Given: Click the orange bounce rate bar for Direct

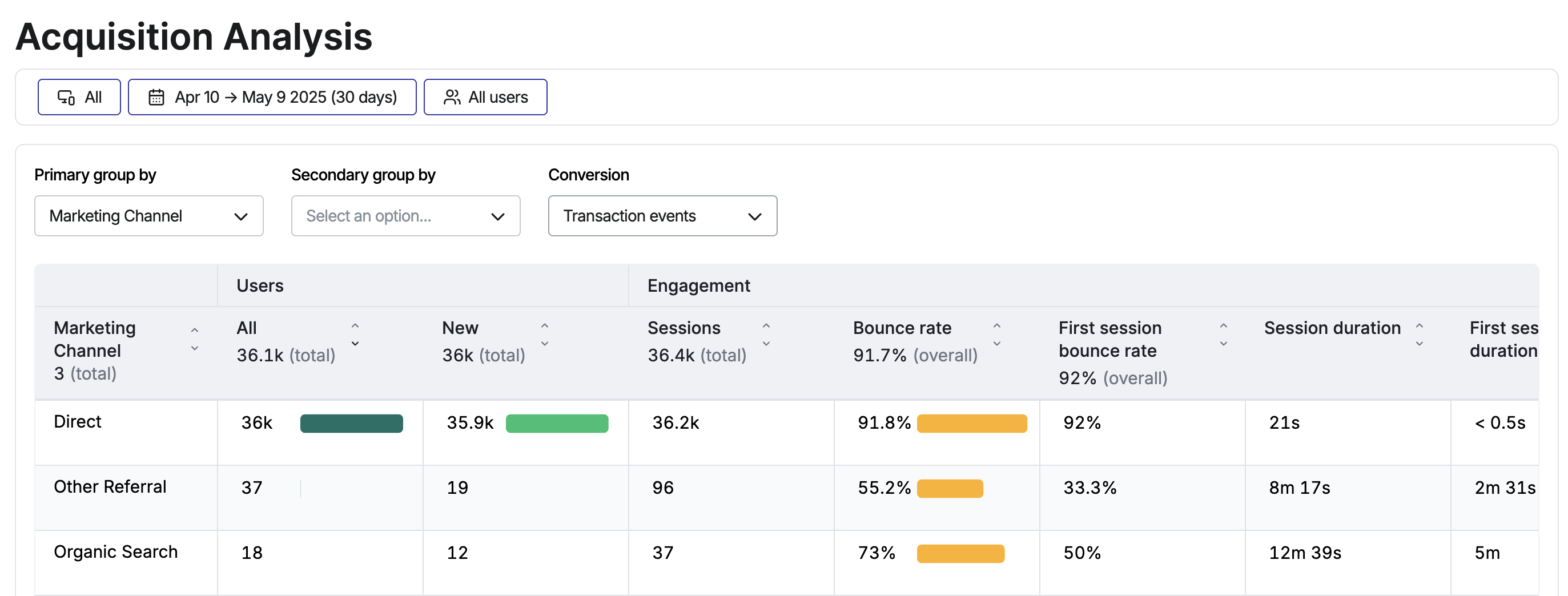Looking at the screenshot, I should pos(971,423).
